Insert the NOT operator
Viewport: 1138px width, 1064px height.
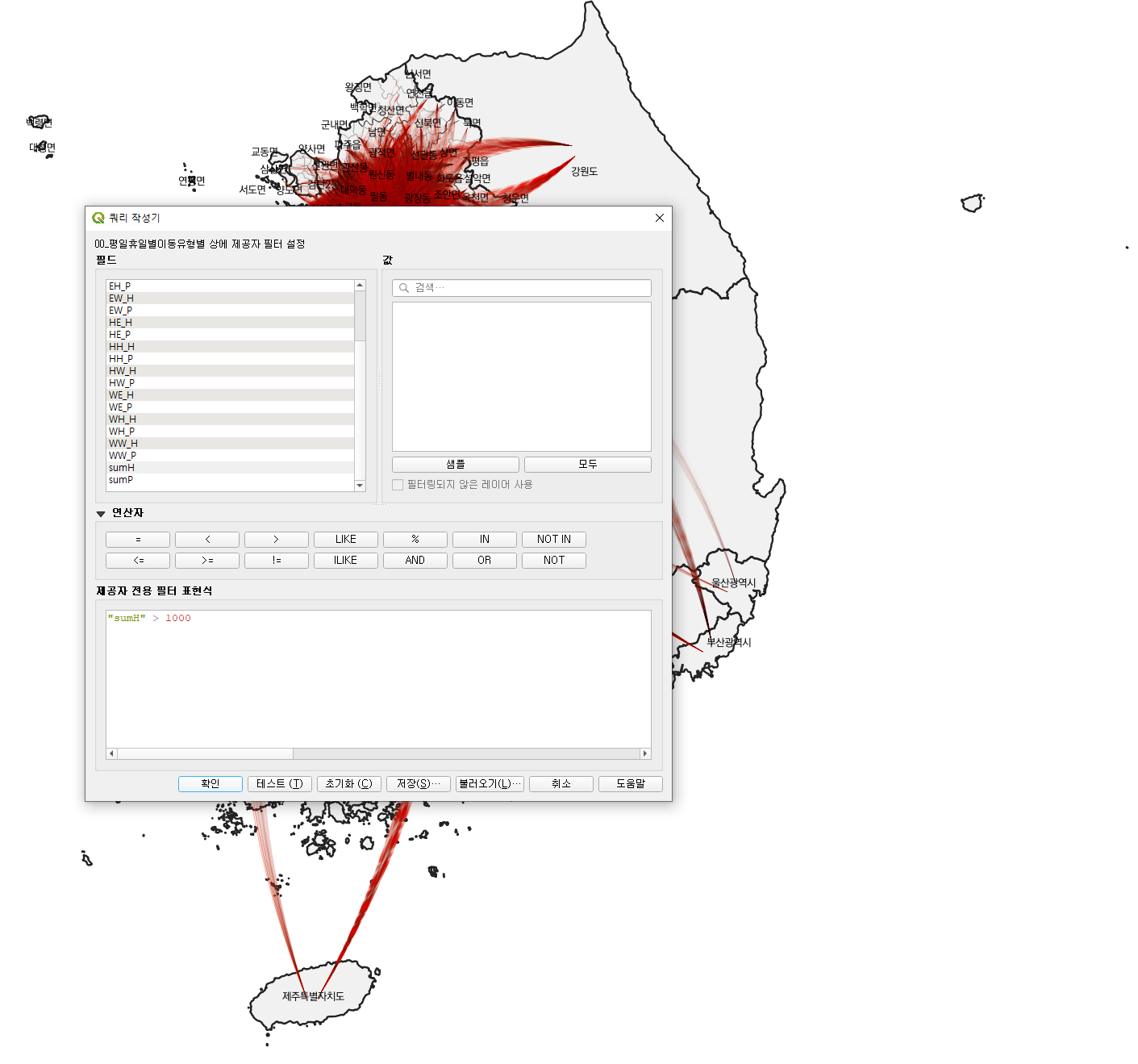(x=554, y=561)
